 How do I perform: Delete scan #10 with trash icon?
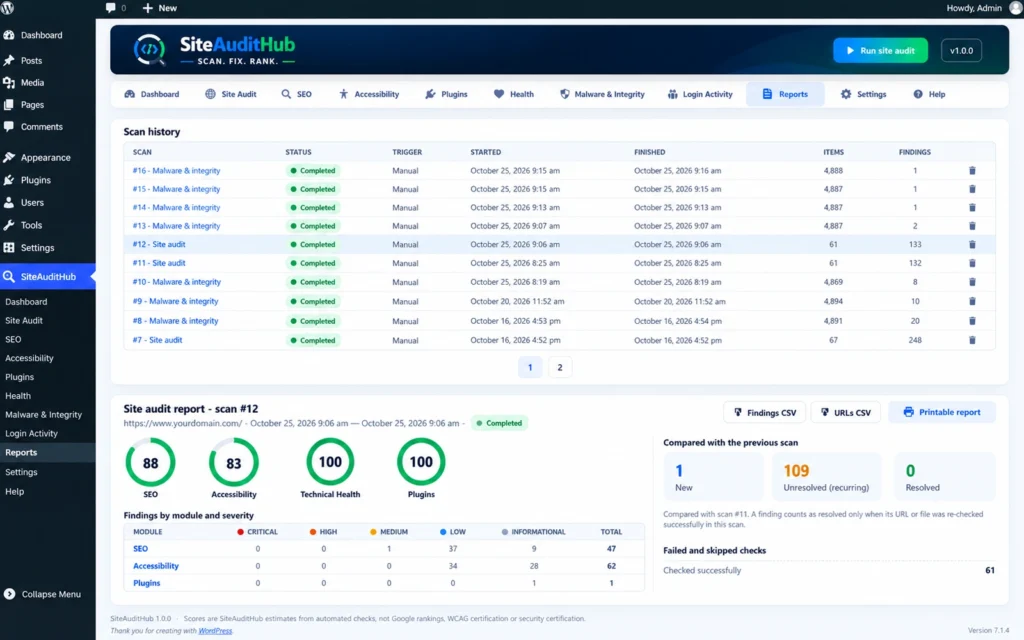pyautogui.click(x=972, y=282)
